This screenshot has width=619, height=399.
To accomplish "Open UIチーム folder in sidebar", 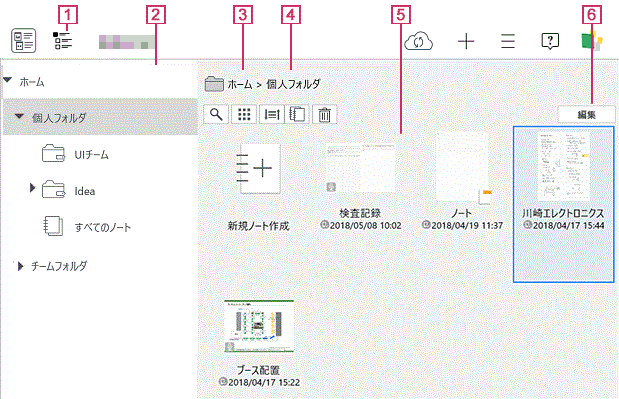I will click(92, 154).
